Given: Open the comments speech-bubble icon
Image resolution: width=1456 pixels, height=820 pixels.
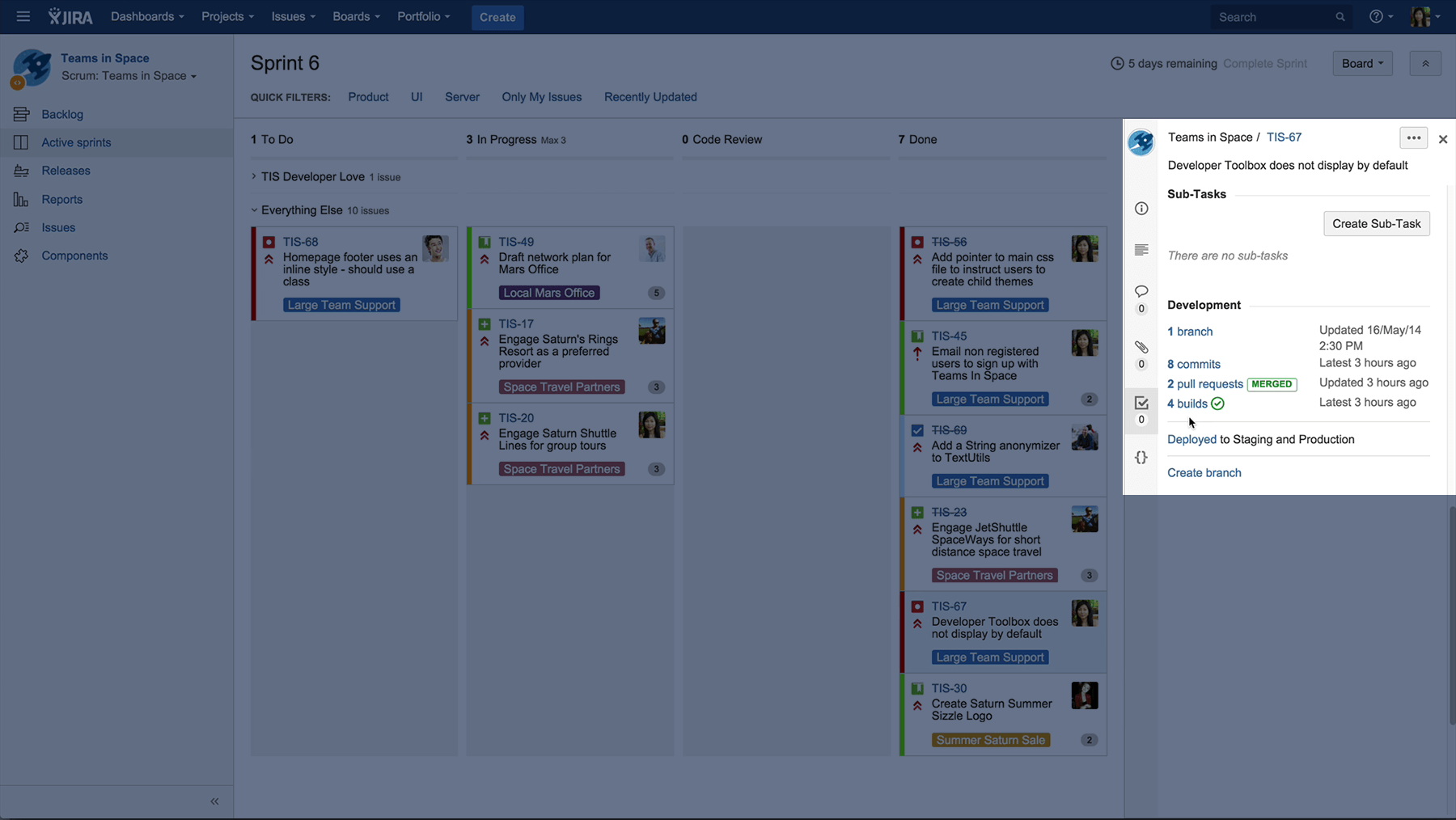Looking at the screenshot, I should pyautogui.click(x=1141, y=291).
